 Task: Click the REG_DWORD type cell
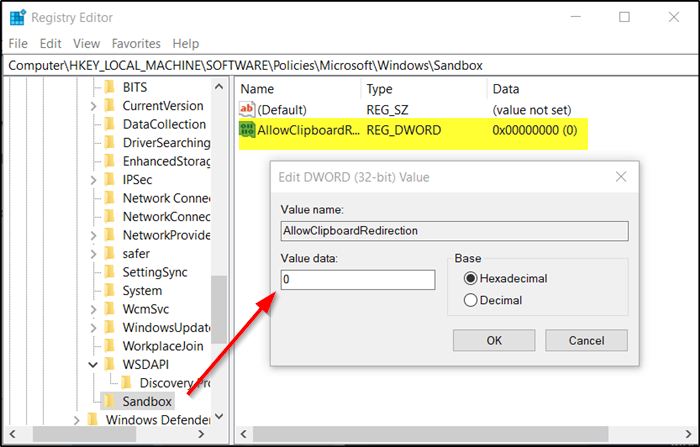point(404,130)
